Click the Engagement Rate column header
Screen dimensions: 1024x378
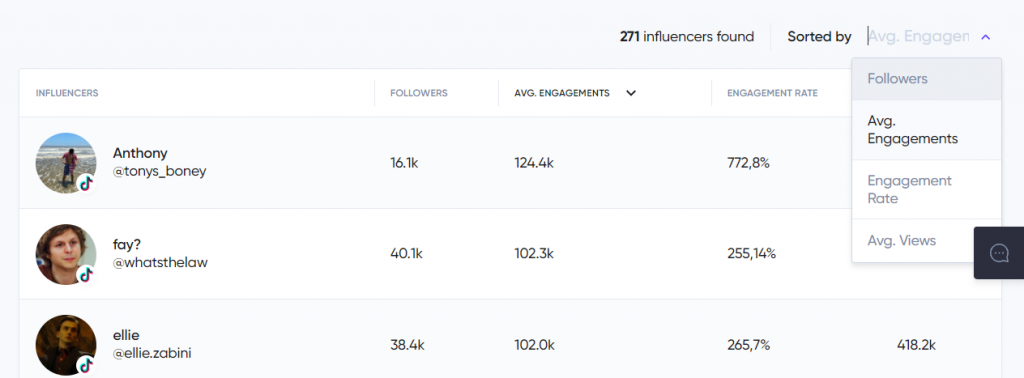pos(772,93)
